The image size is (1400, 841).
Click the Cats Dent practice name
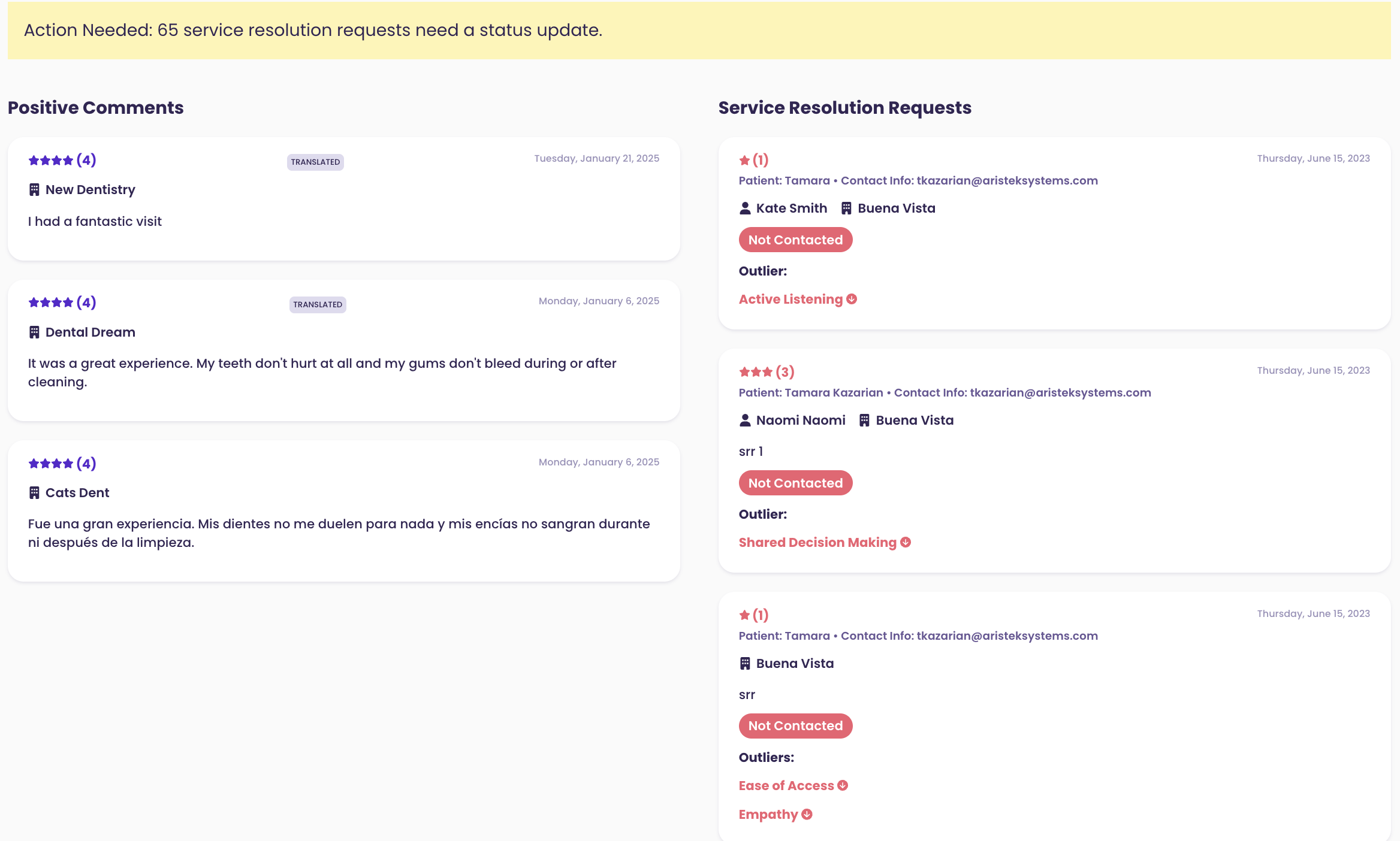click(77, 493)
